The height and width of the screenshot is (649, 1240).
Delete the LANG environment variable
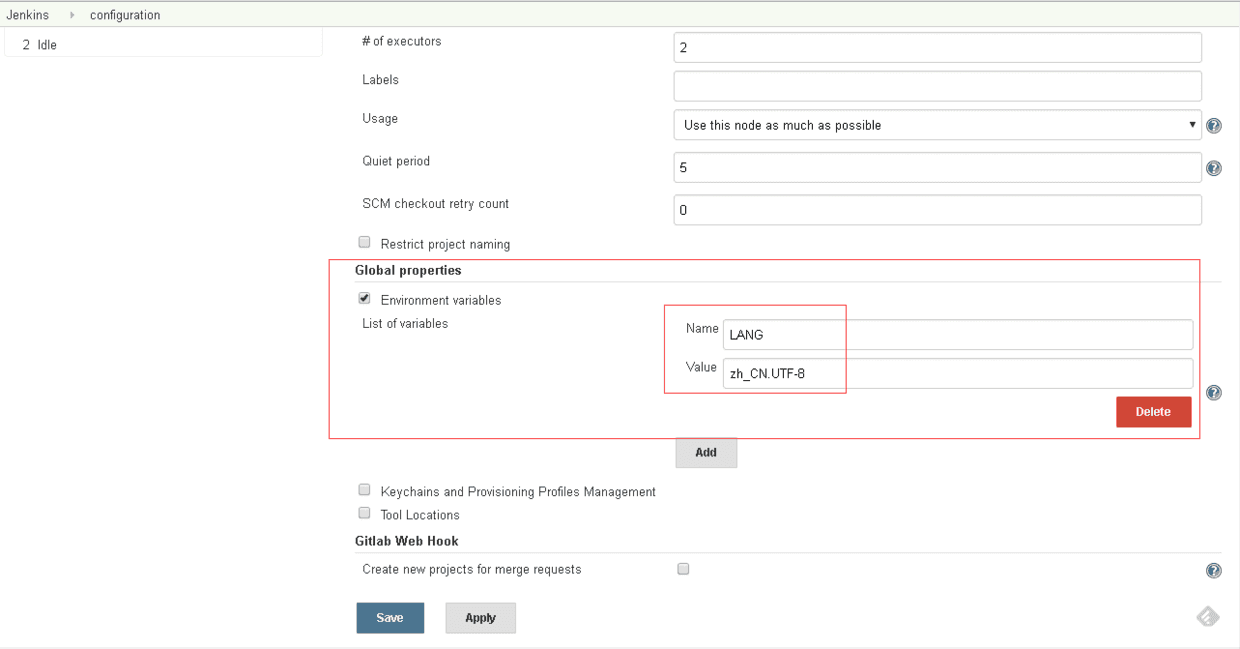[x=1153, y=412]
